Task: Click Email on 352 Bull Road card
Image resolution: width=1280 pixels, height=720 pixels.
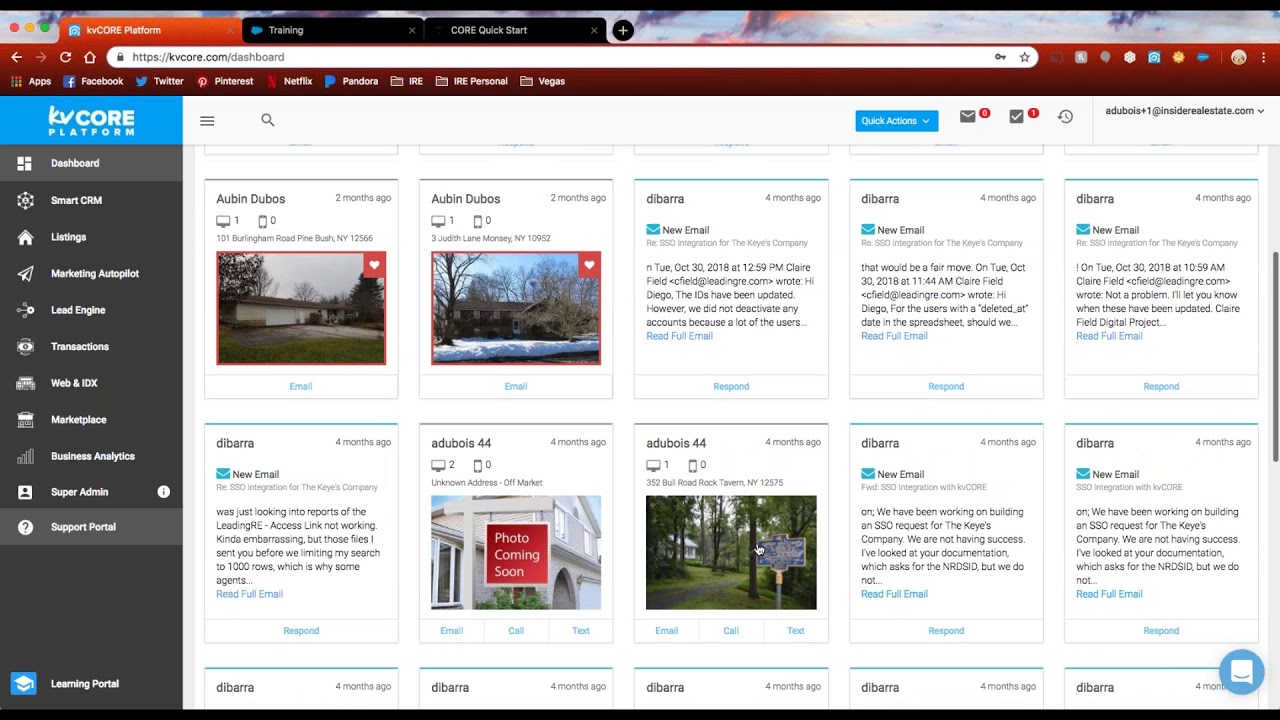Action: coord(667,631)
